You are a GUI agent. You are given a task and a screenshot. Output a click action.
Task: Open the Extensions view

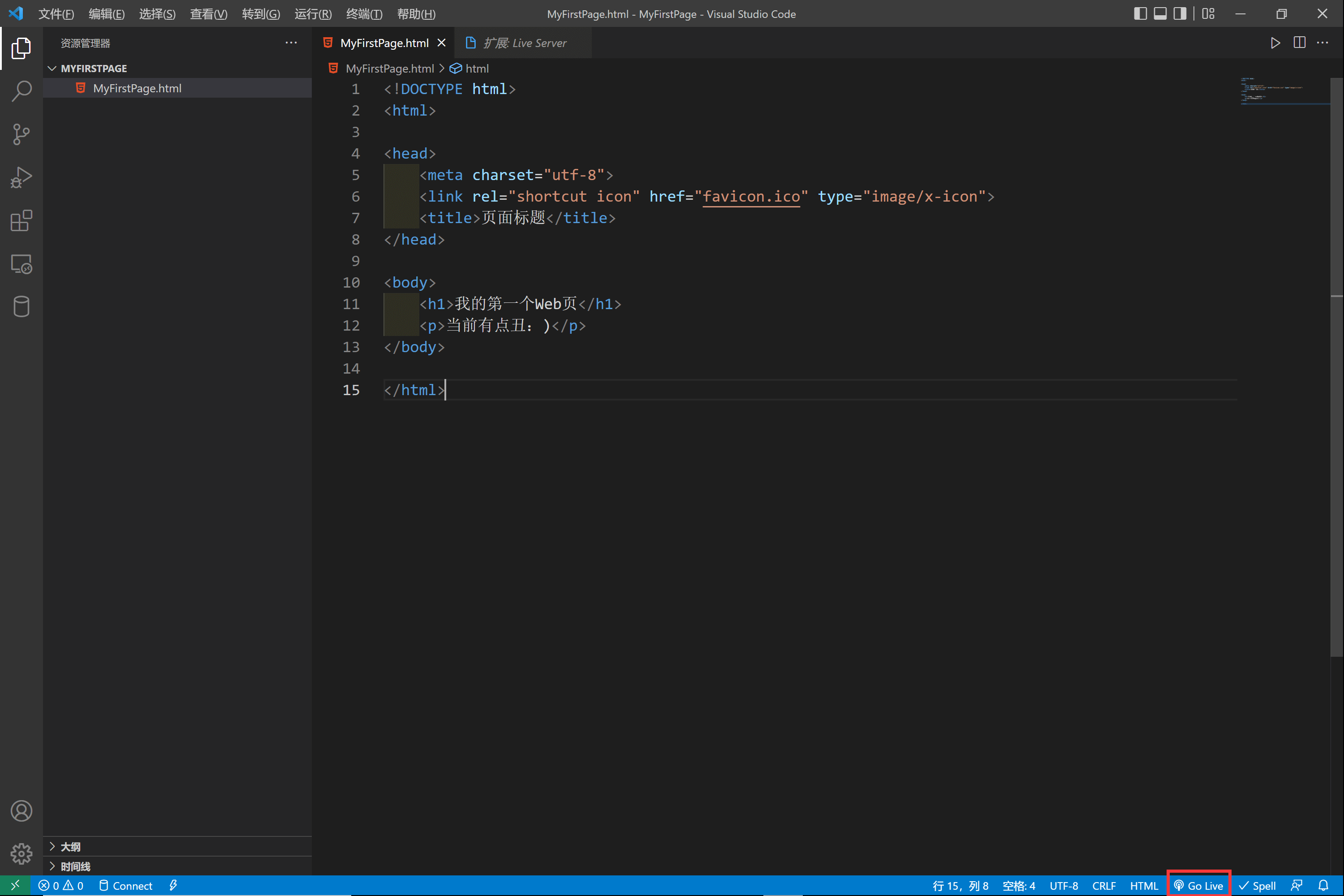point(21,220)
